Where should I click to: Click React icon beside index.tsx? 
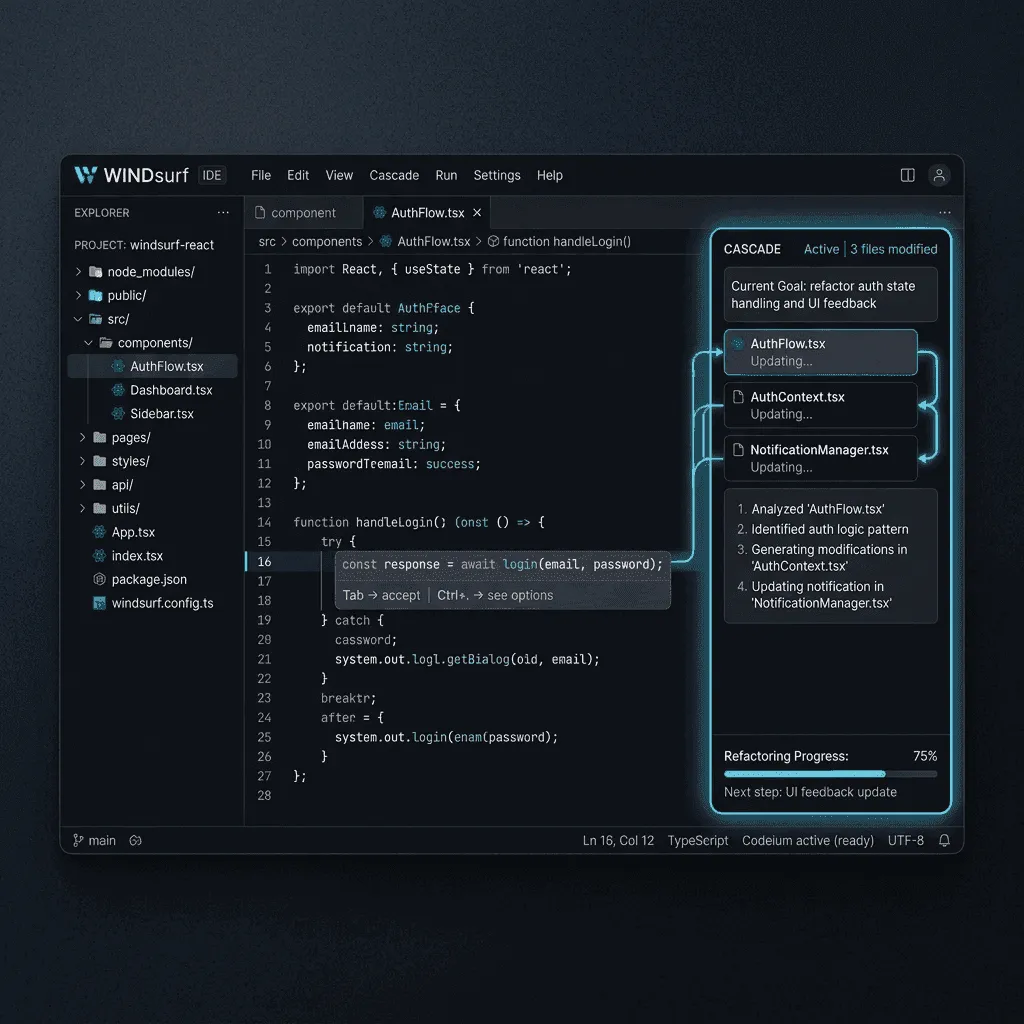tap(99, 556)
